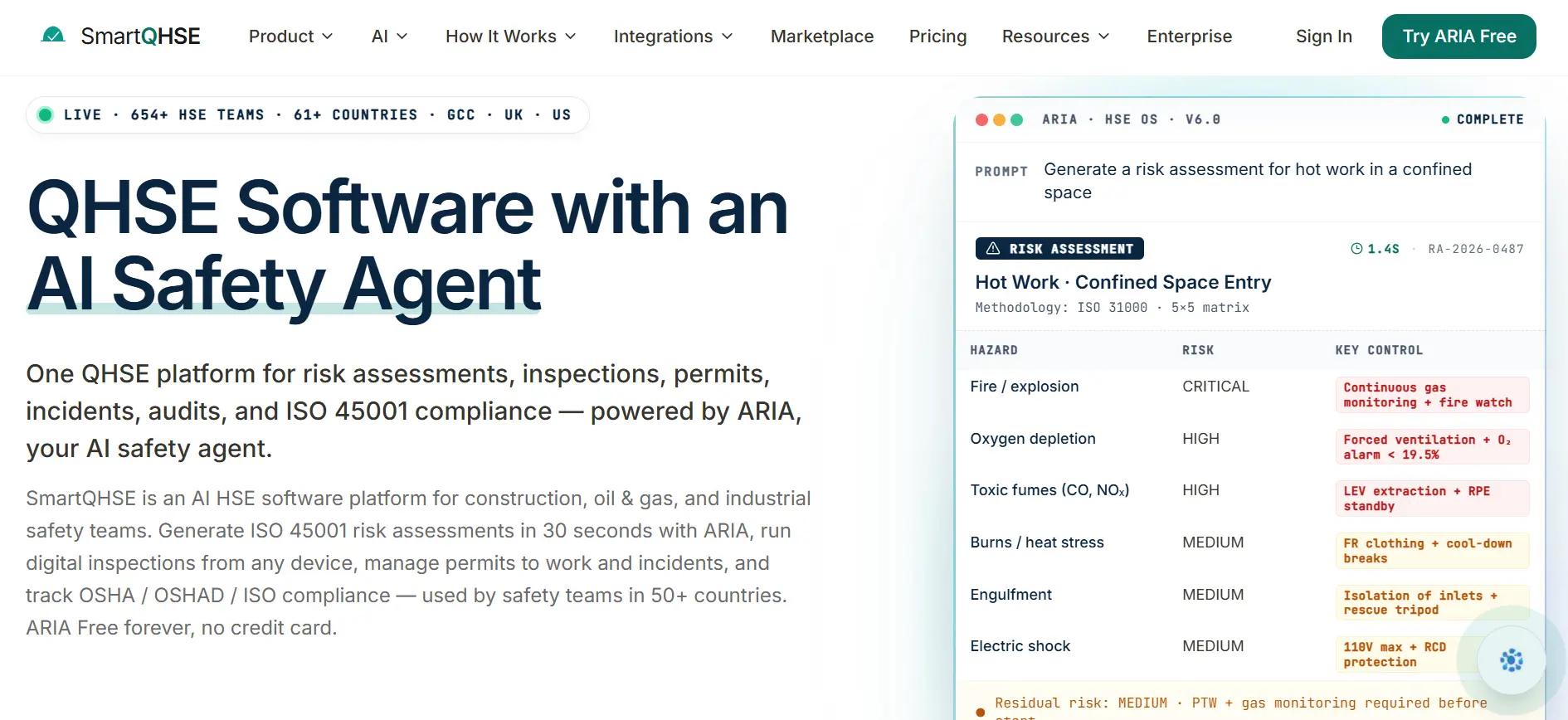Image resolution: width=1568 pixels, height=720 pixels.
Task: Click the 'FR clothing + cool-down breaks' control
Action: click(x=1432, y=551)
